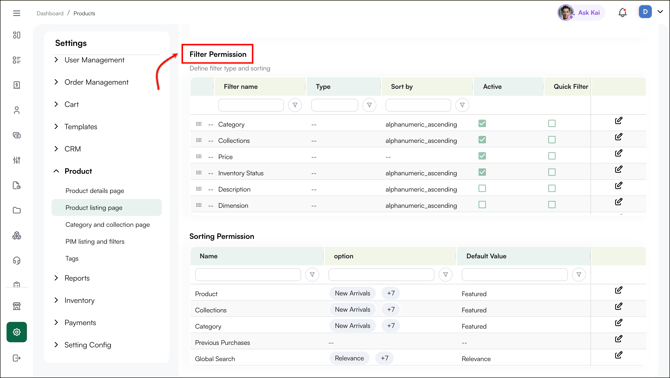Viewport: 670px width, 378px height.
Task: Open Category and collection page
Action: pyautogui.click(x=107, y=225)
